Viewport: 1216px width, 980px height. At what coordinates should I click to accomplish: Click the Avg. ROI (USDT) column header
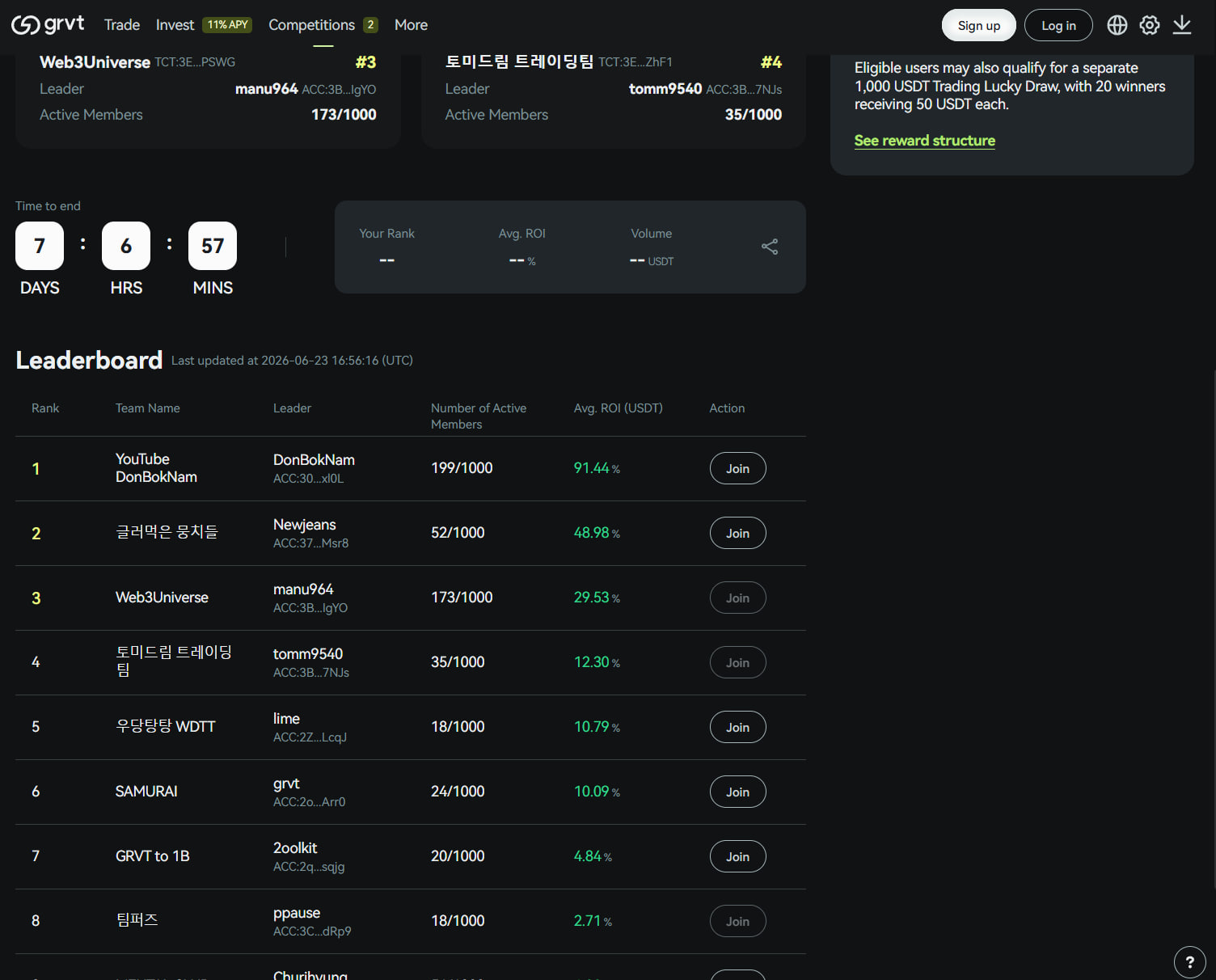tap(618, 408)
